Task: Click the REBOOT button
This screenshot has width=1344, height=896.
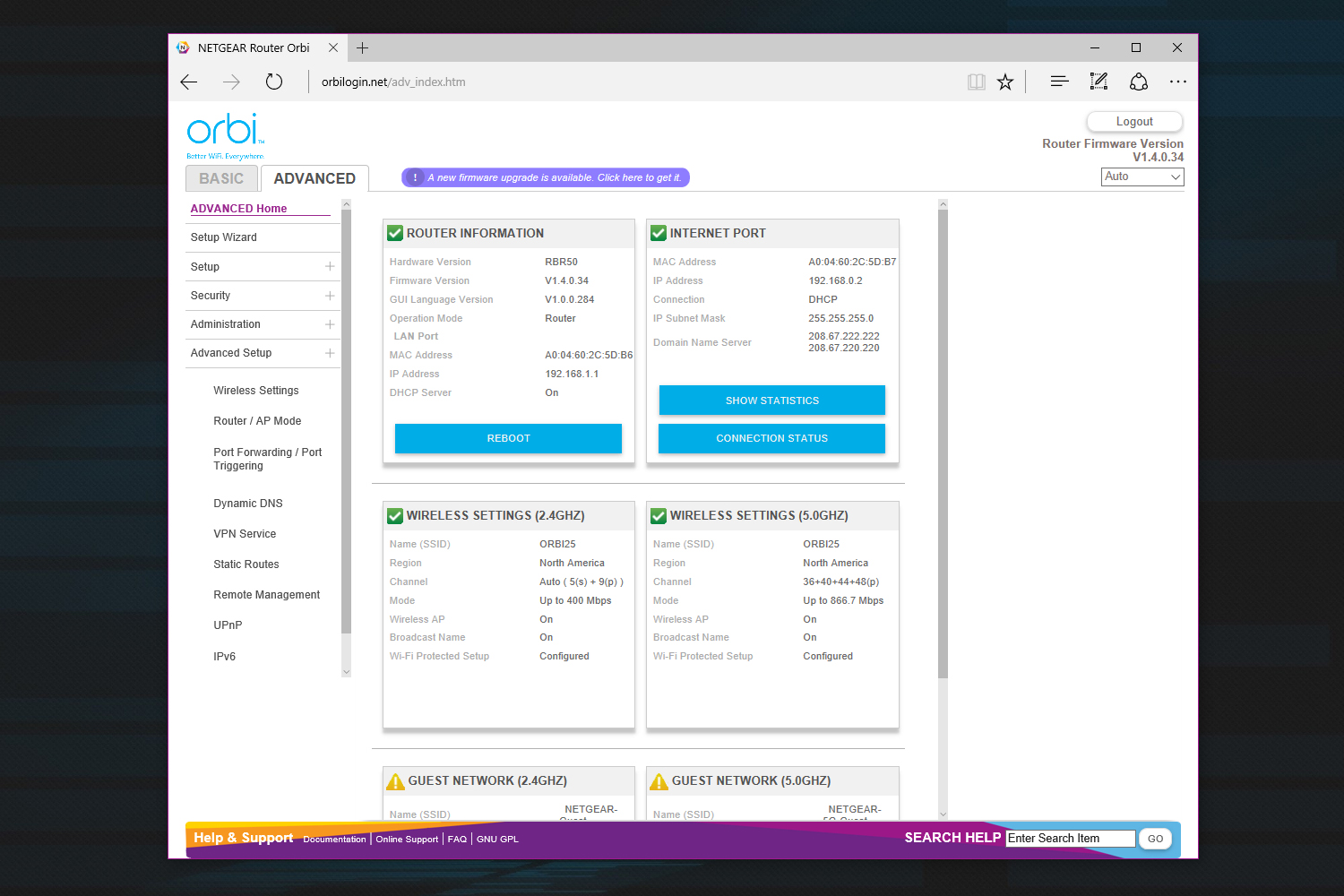Action: (508, 438)
